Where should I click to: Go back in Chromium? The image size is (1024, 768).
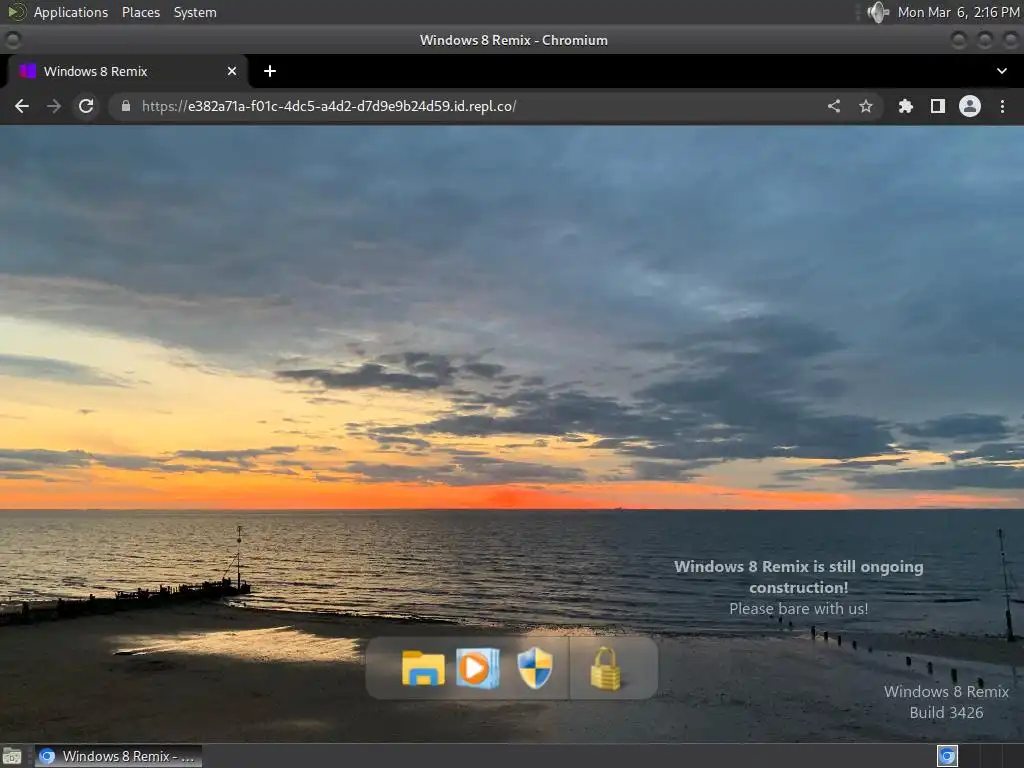coord(22,106)
